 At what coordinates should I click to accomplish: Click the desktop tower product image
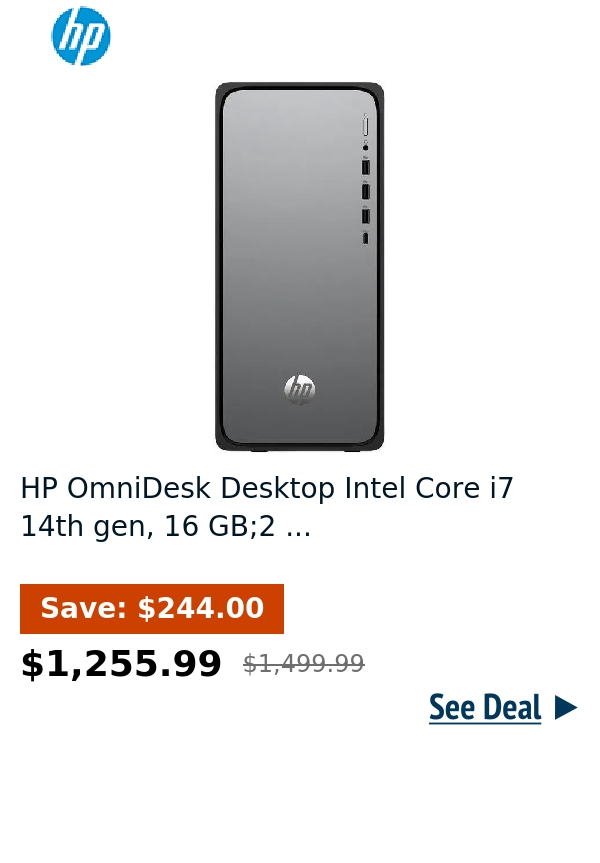point(299,265)
